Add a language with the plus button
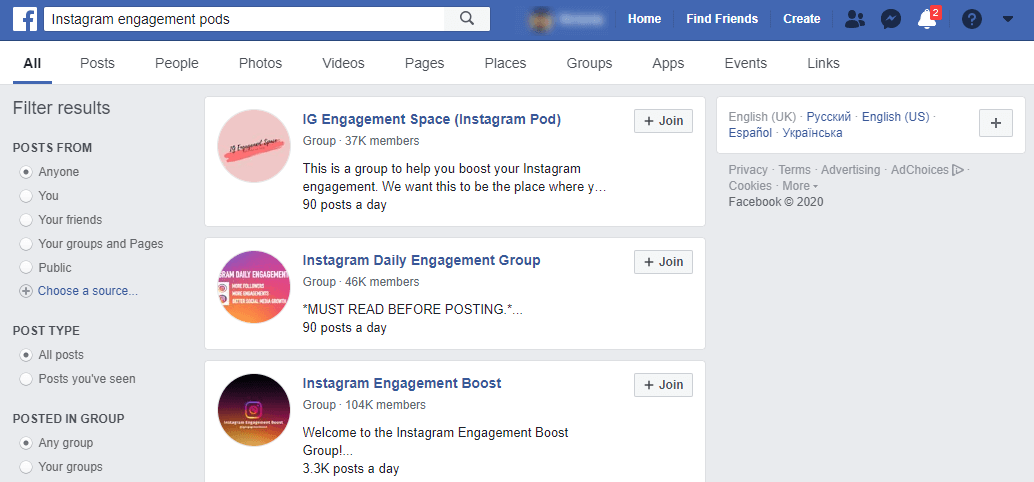The width and height of the screenshot is (1034, 482). (996, 123)
